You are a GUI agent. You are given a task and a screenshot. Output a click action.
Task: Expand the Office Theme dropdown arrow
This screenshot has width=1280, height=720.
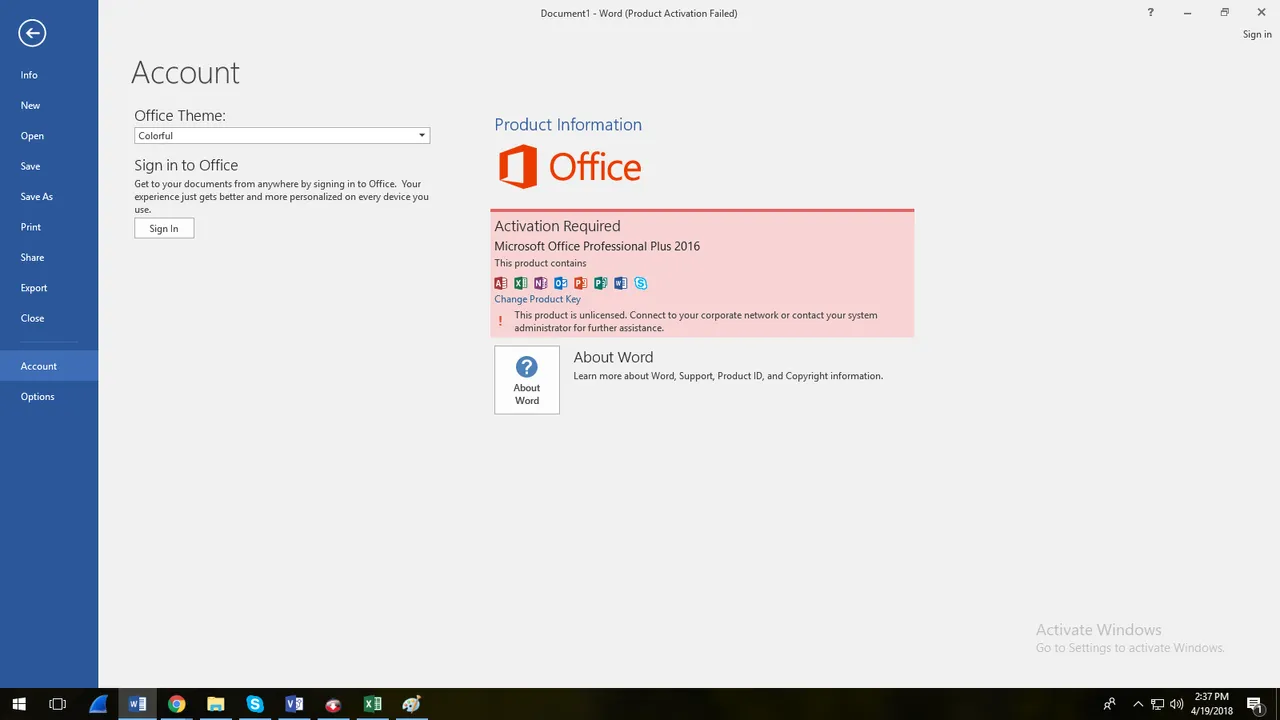tap(422, 136)
